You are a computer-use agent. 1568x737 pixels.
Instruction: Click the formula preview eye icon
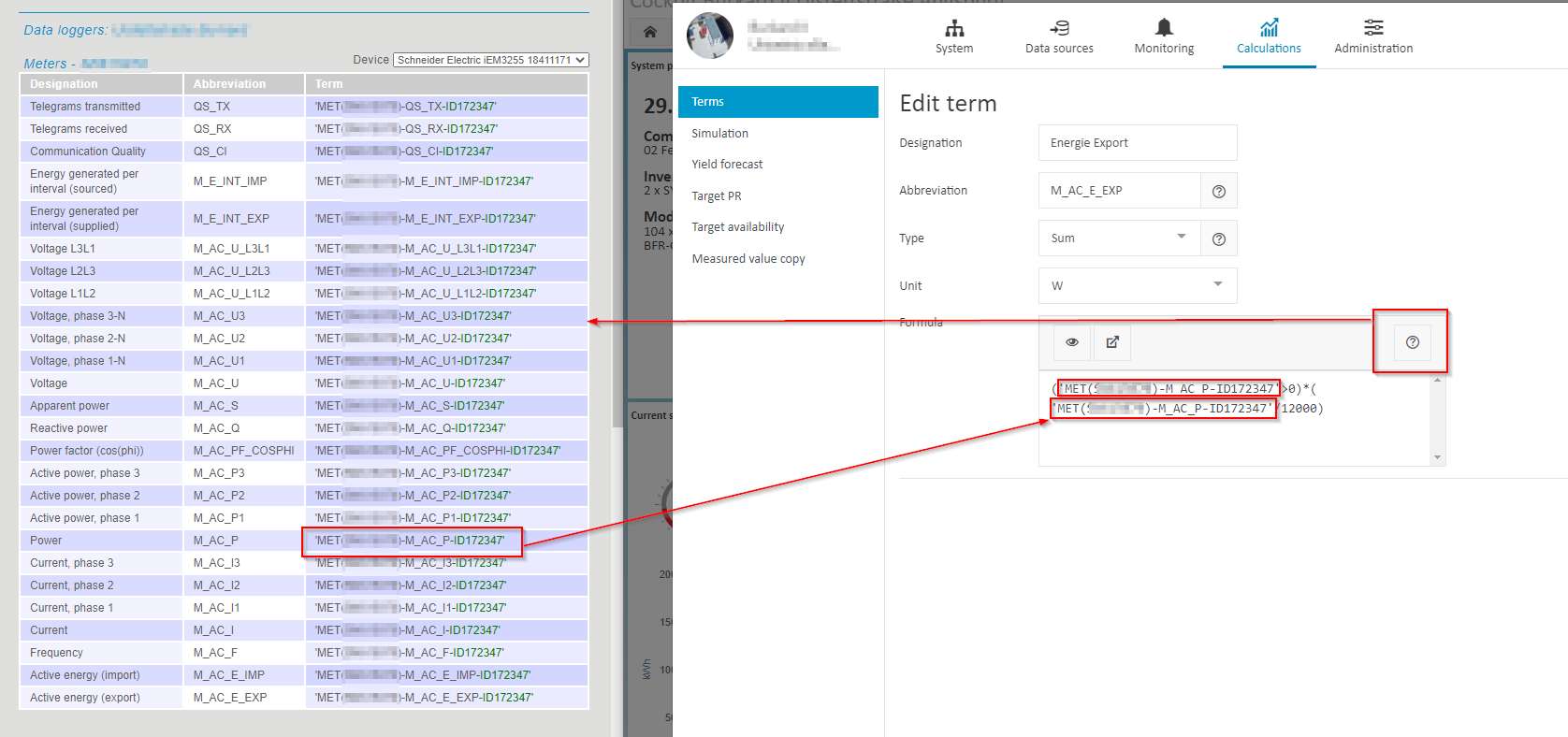coord(1072,342)
